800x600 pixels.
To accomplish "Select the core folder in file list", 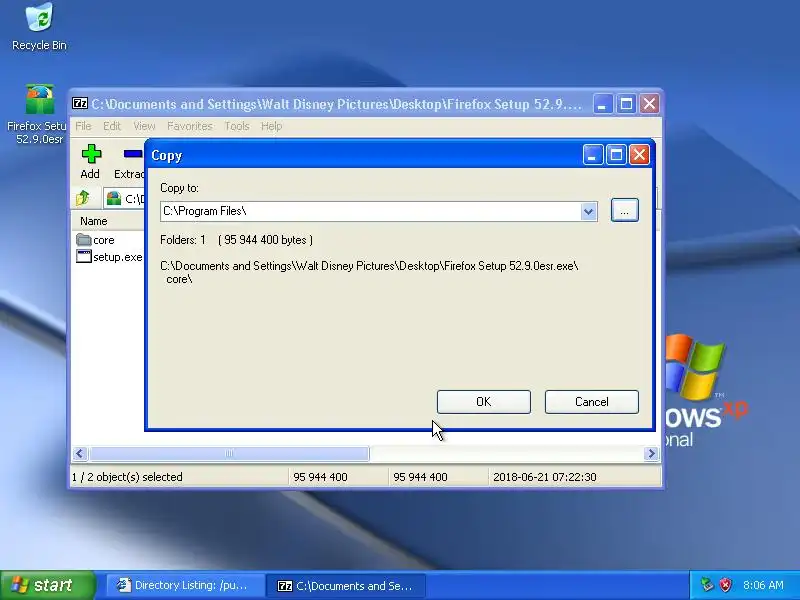I will pyautogui.click(x=95, y=240).
